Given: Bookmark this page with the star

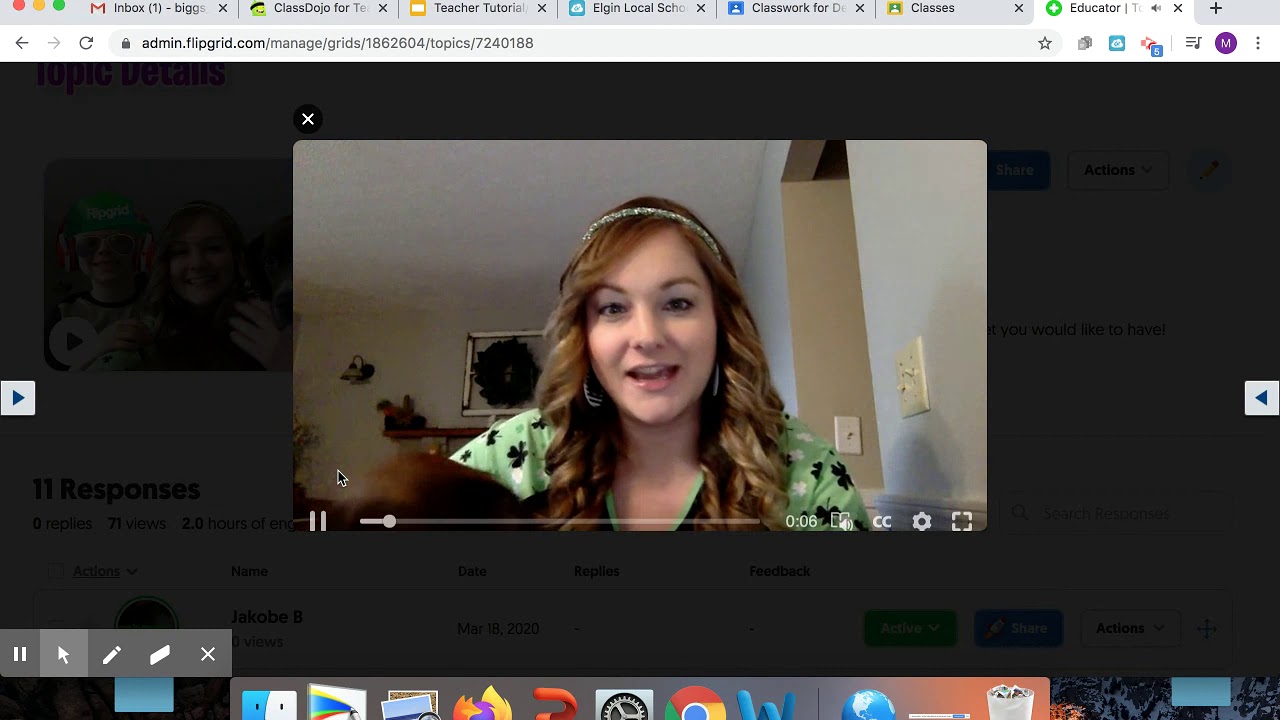Looking at the screenshot, I should coord(1045,43).
